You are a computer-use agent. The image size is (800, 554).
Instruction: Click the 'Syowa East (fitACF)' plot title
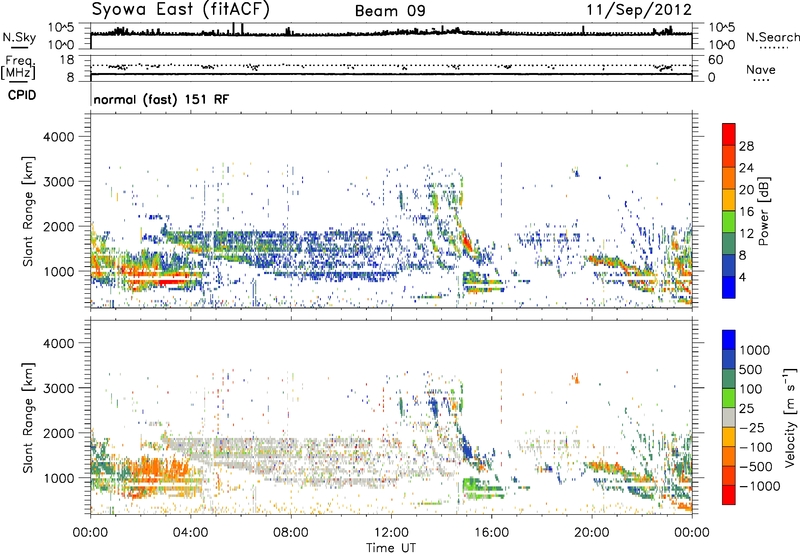[181, 9]
